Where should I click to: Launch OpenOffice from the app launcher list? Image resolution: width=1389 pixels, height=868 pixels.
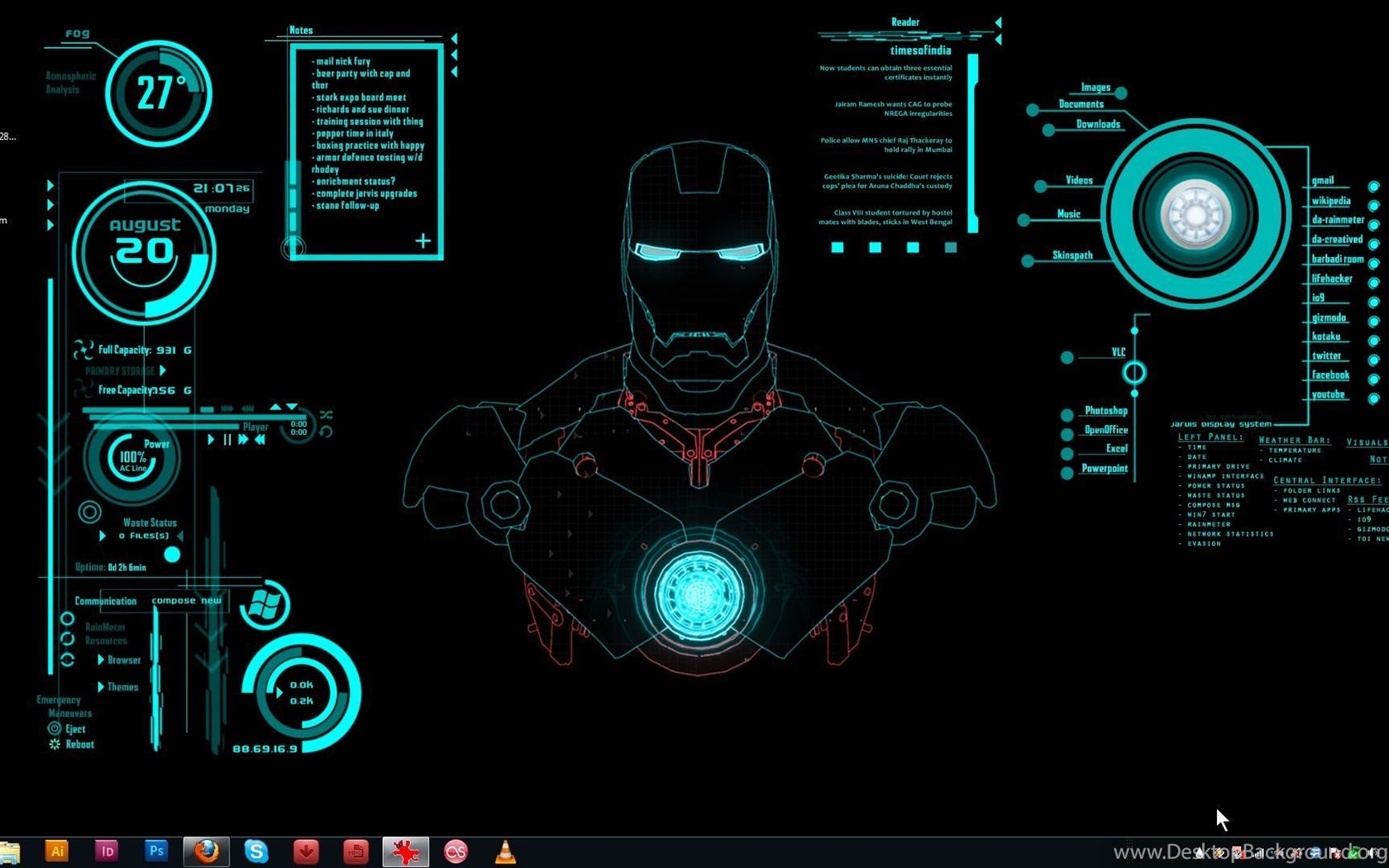point(1105,430)
